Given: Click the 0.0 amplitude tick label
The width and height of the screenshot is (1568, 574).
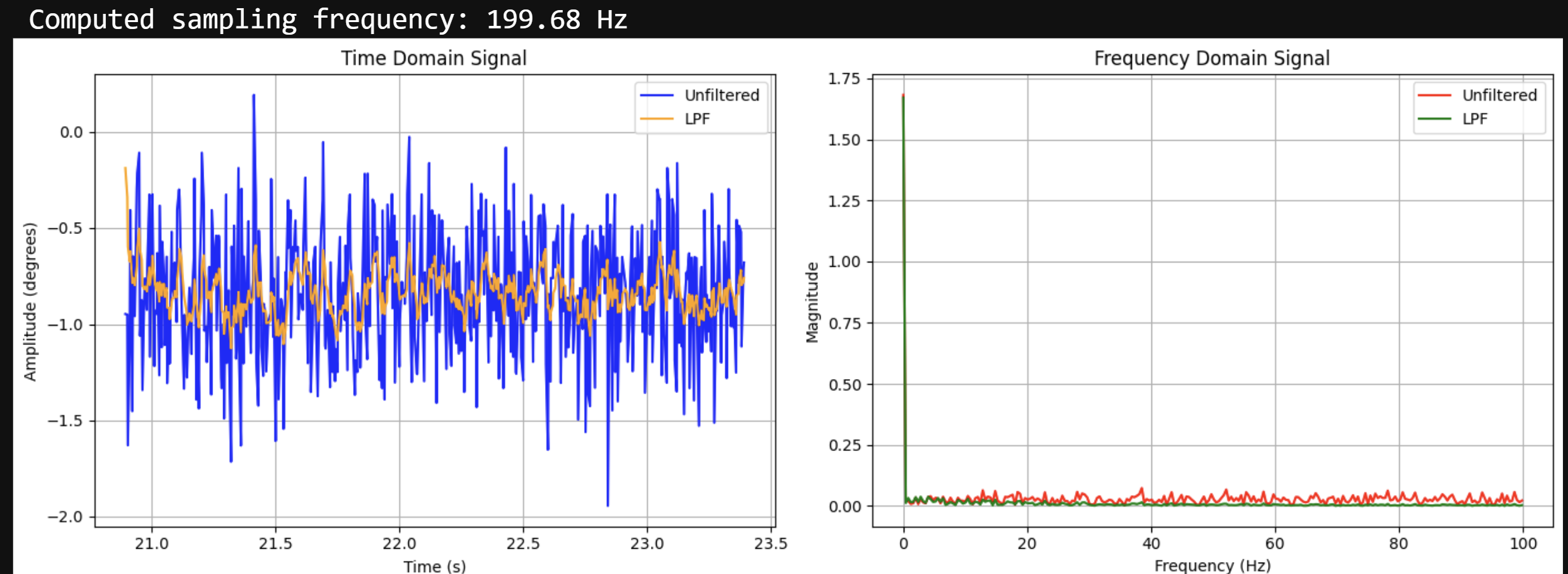Looking at the screenshot, I should pos(71,132).
